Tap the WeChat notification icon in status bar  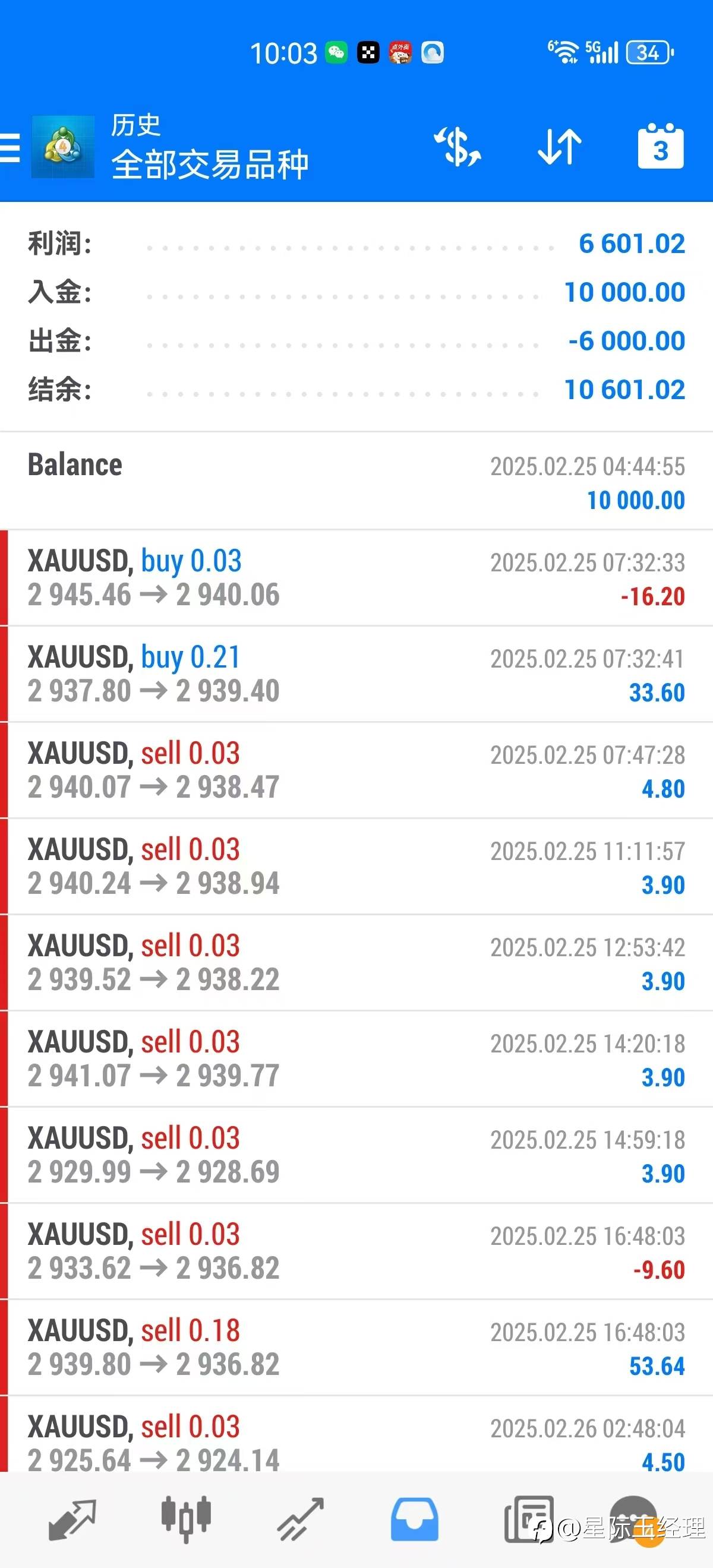[336, 52]
